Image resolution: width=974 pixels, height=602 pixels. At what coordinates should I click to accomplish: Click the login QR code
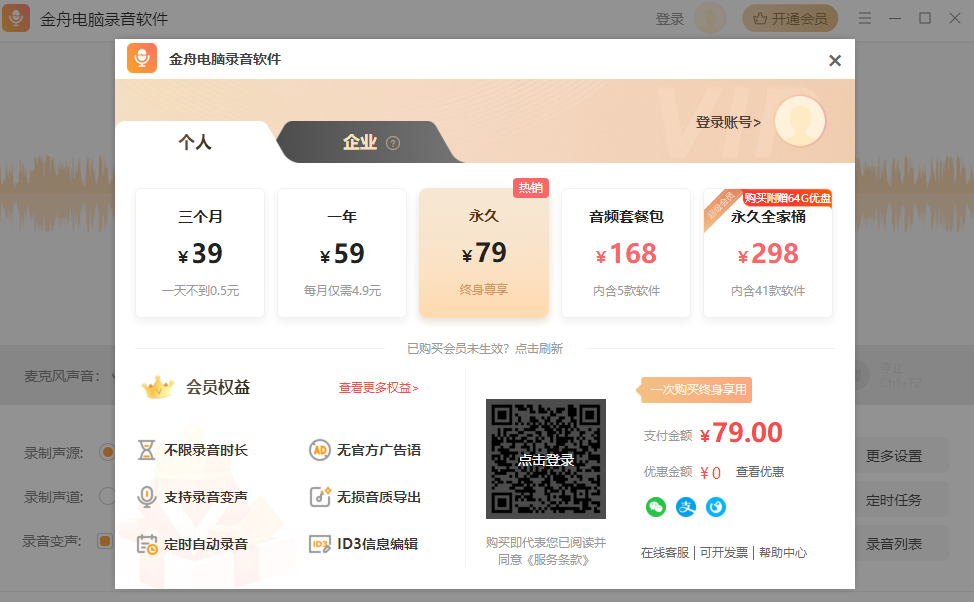click(x=545, y=459)
